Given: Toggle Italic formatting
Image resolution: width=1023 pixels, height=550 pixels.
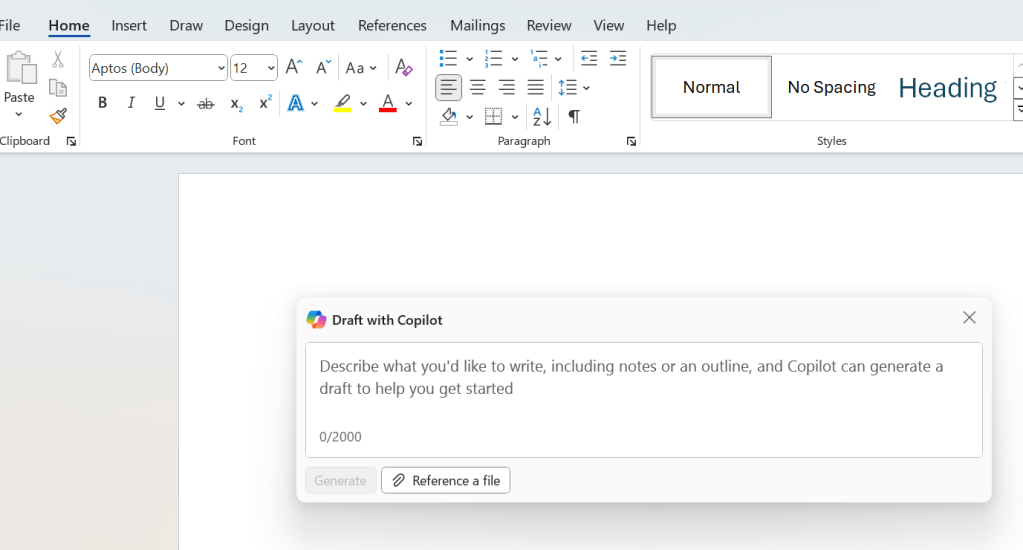Looking at the screenshot, I should [131, 103].
